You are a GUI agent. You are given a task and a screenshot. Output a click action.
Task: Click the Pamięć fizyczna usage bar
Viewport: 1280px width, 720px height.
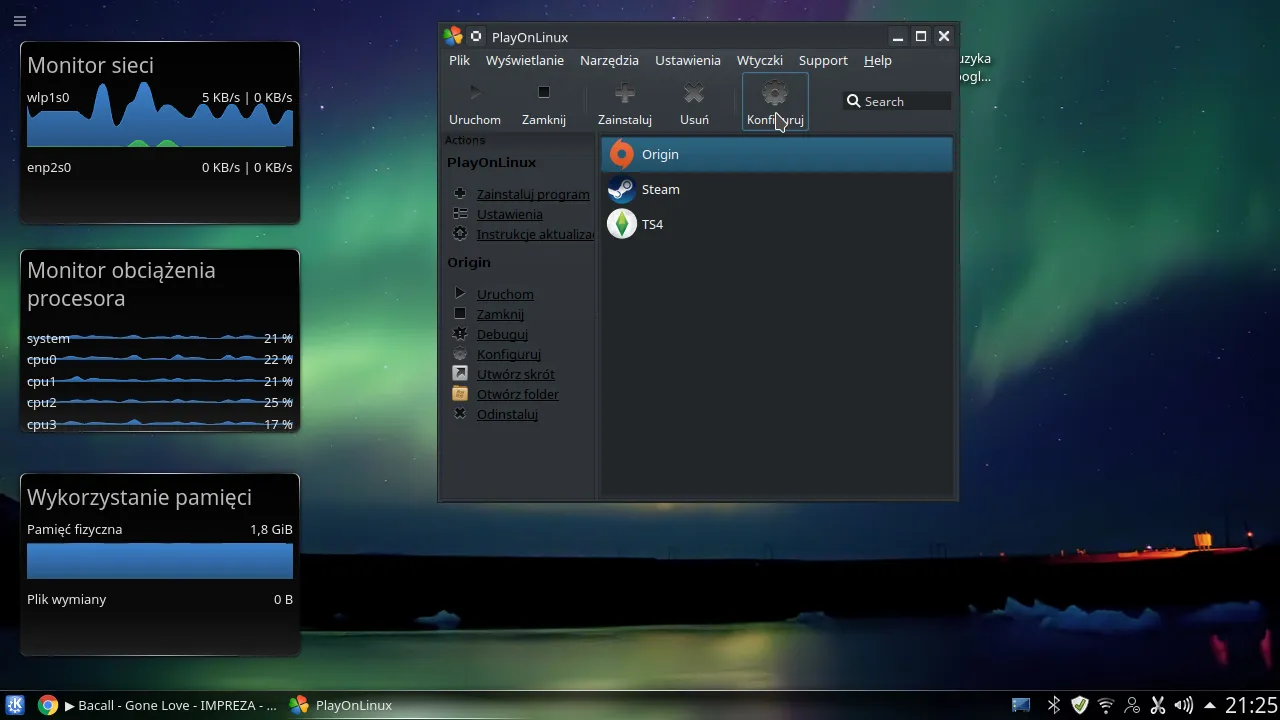pos(160,561)
